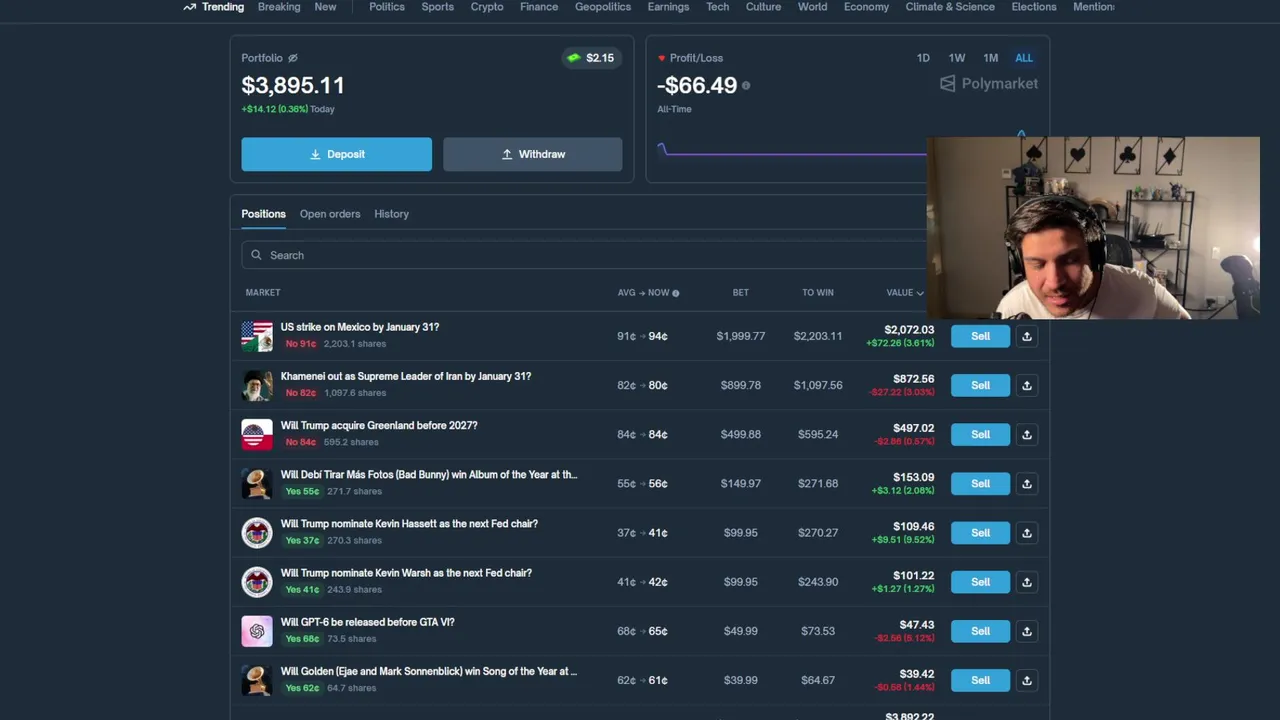Sell the Bad Bunny Album position
The image size is (1280, 720).
(980, 483)
